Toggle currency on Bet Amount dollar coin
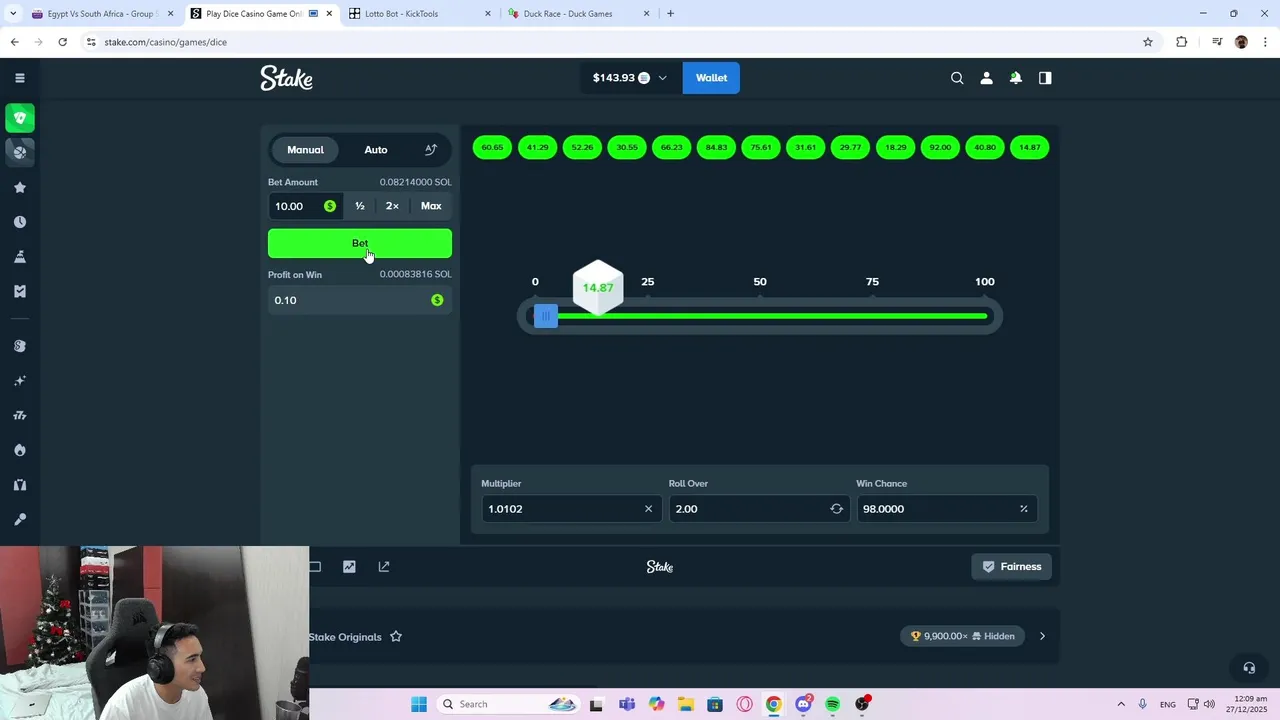Viewport: 1280px width, 720px height. pos(330,206)
